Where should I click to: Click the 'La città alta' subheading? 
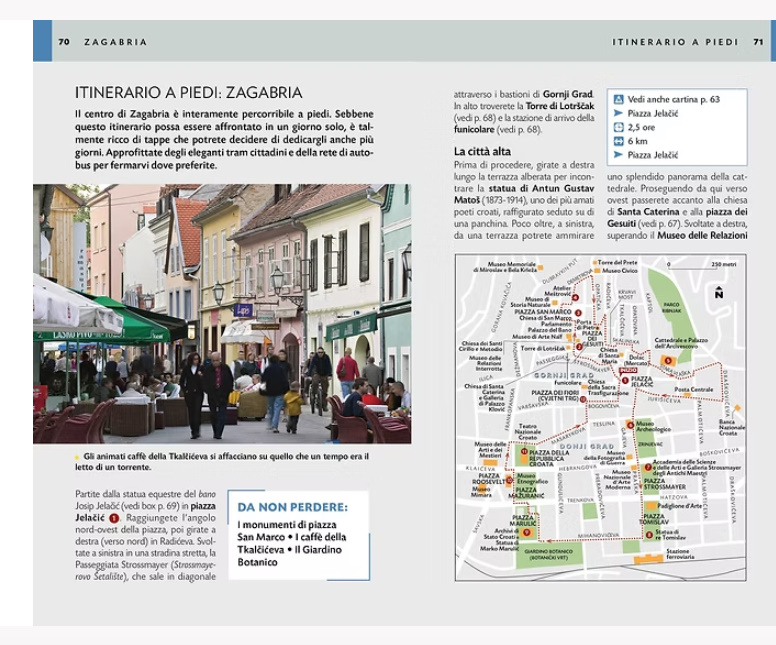pyautogui.click(x=482, y=151)
